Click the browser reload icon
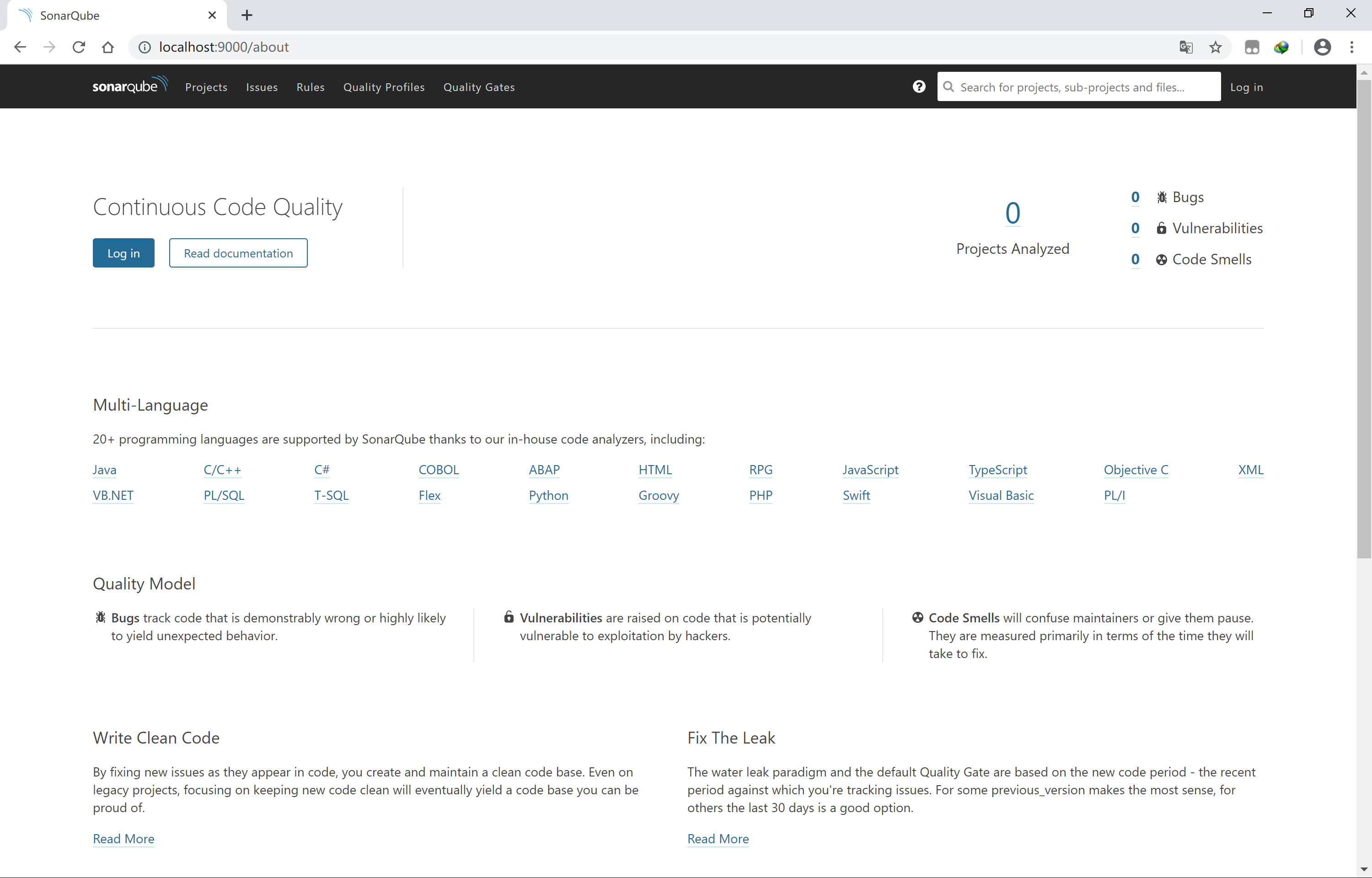 tap(79, 47)
